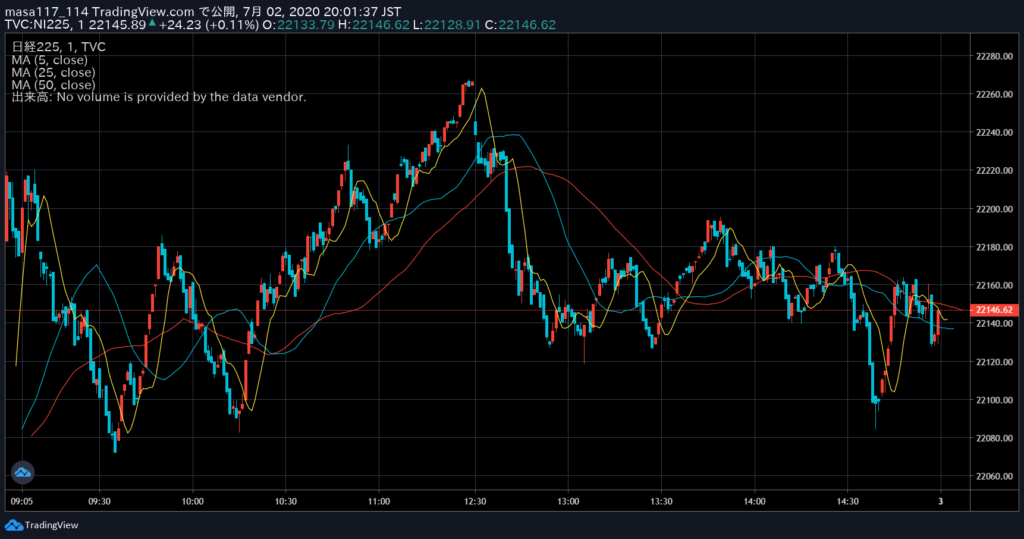The width and height of the screenshot is (1024, 539).
Task: Click the 10:00 time axis label
Action: point(193,502)
